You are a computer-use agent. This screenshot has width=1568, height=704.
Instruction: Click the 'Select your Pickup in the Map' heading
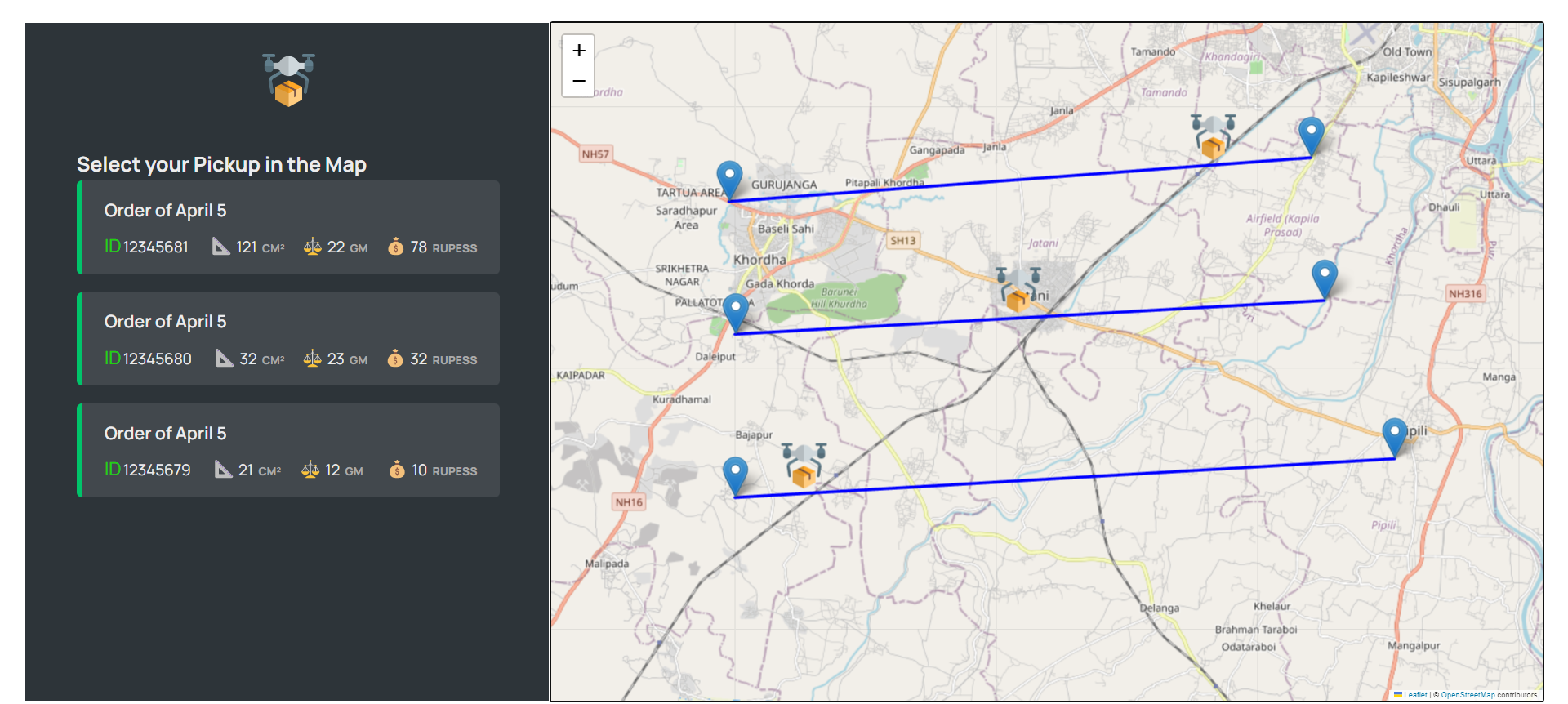[221, 165]
